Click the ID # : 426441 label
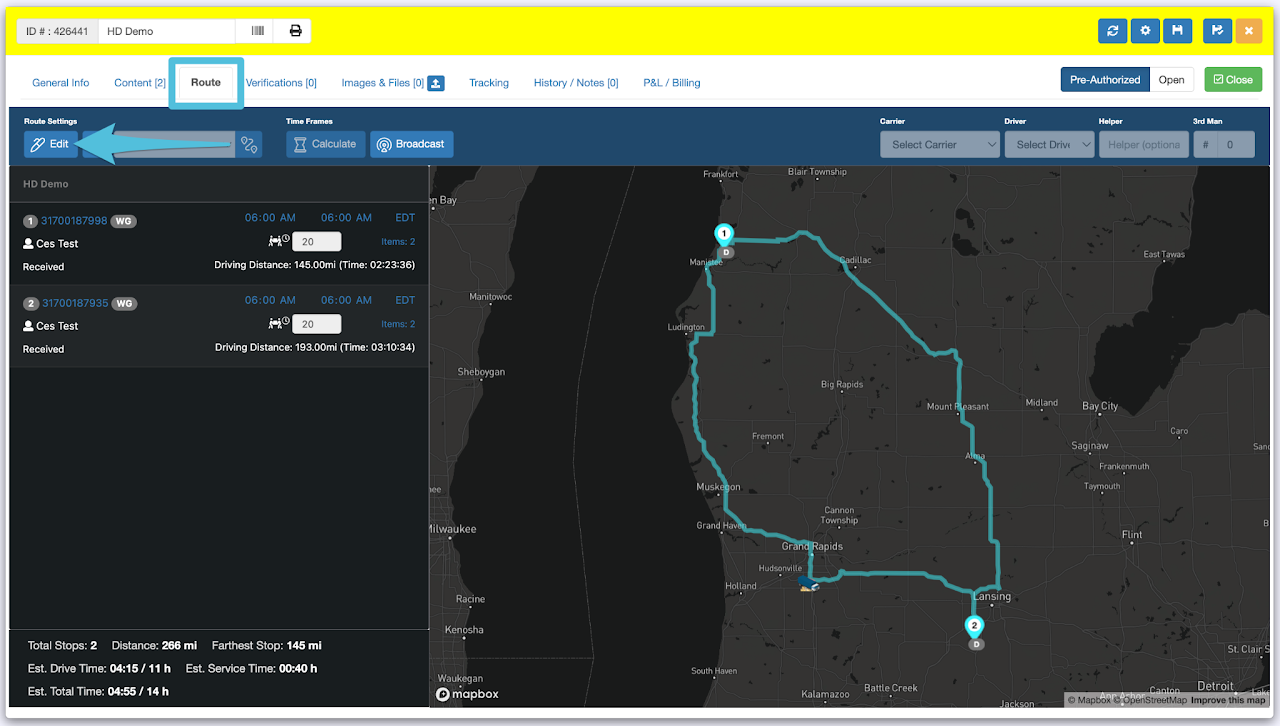Screen dimensions: 1280x726 pos(57,31)
